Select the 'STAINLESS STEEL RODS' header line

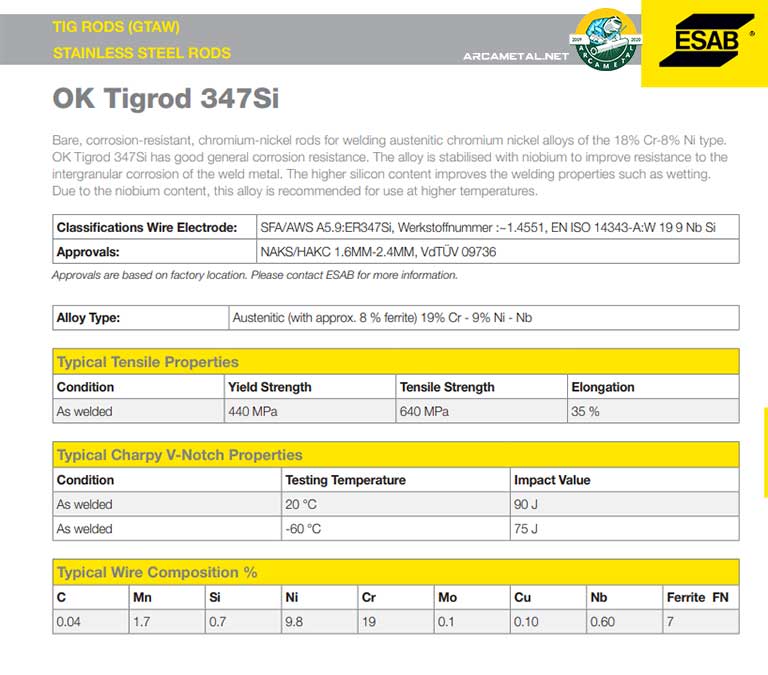coord(142,53)
